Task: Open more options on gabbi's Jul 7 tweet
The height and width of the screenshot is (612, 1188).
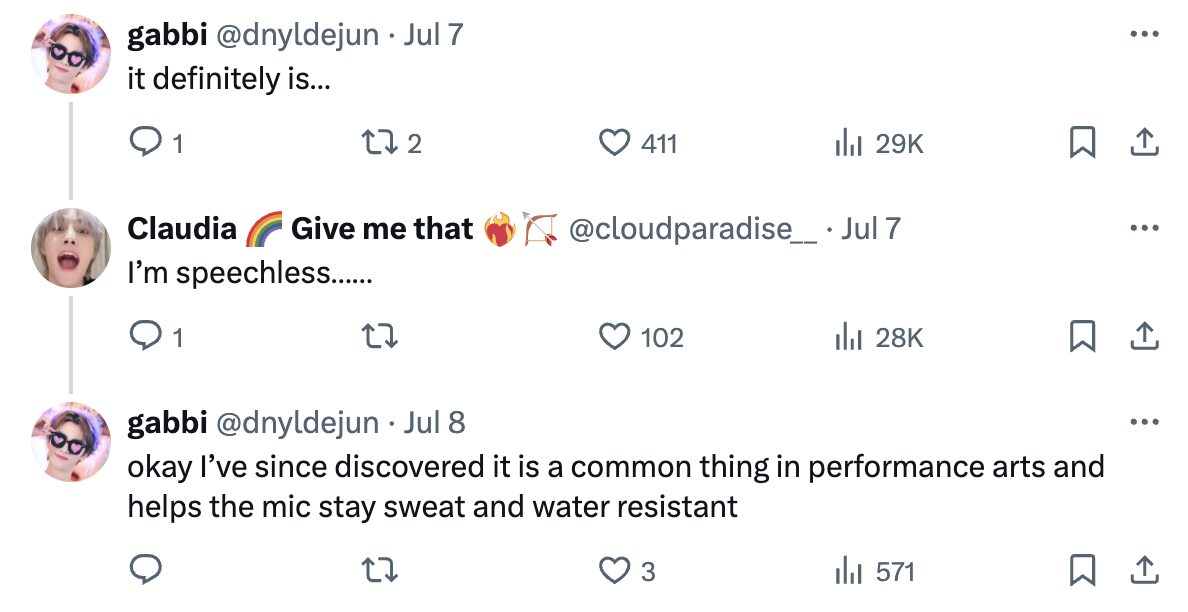Action: [1143, 35]
